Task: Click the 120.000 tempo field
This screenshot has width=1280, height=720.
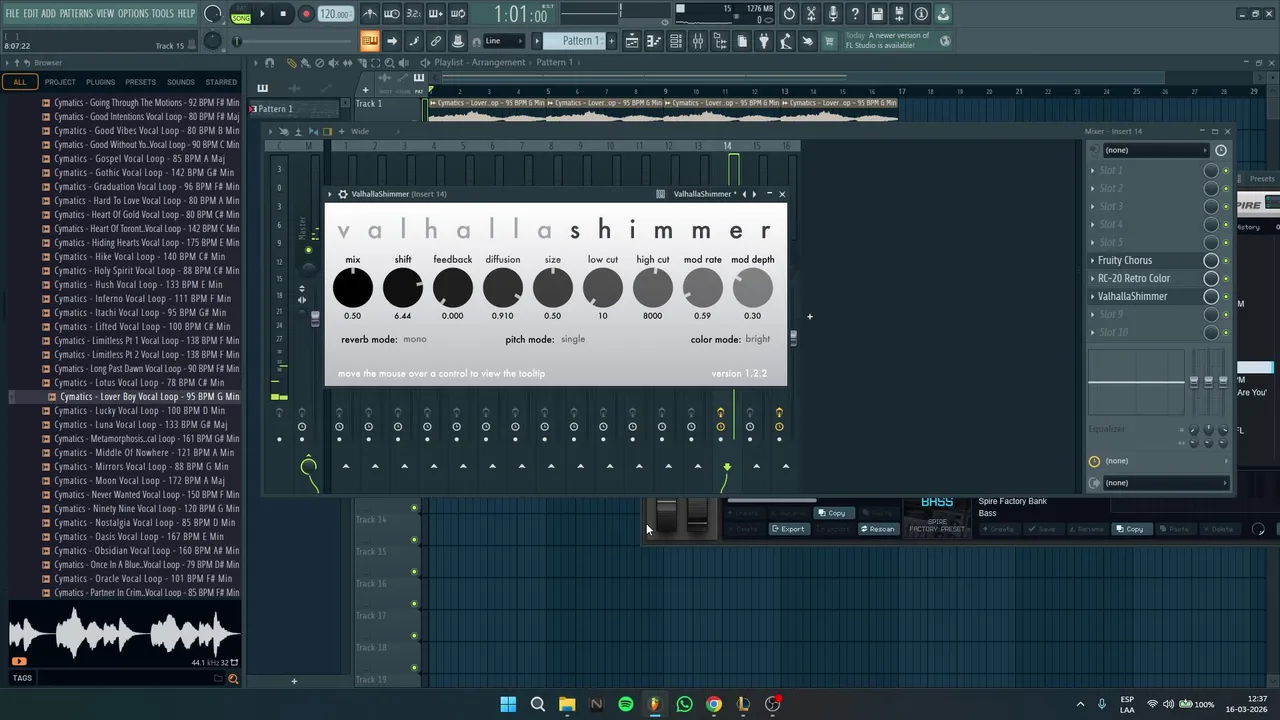Action: pyautogui.click(x=335, y=14)
